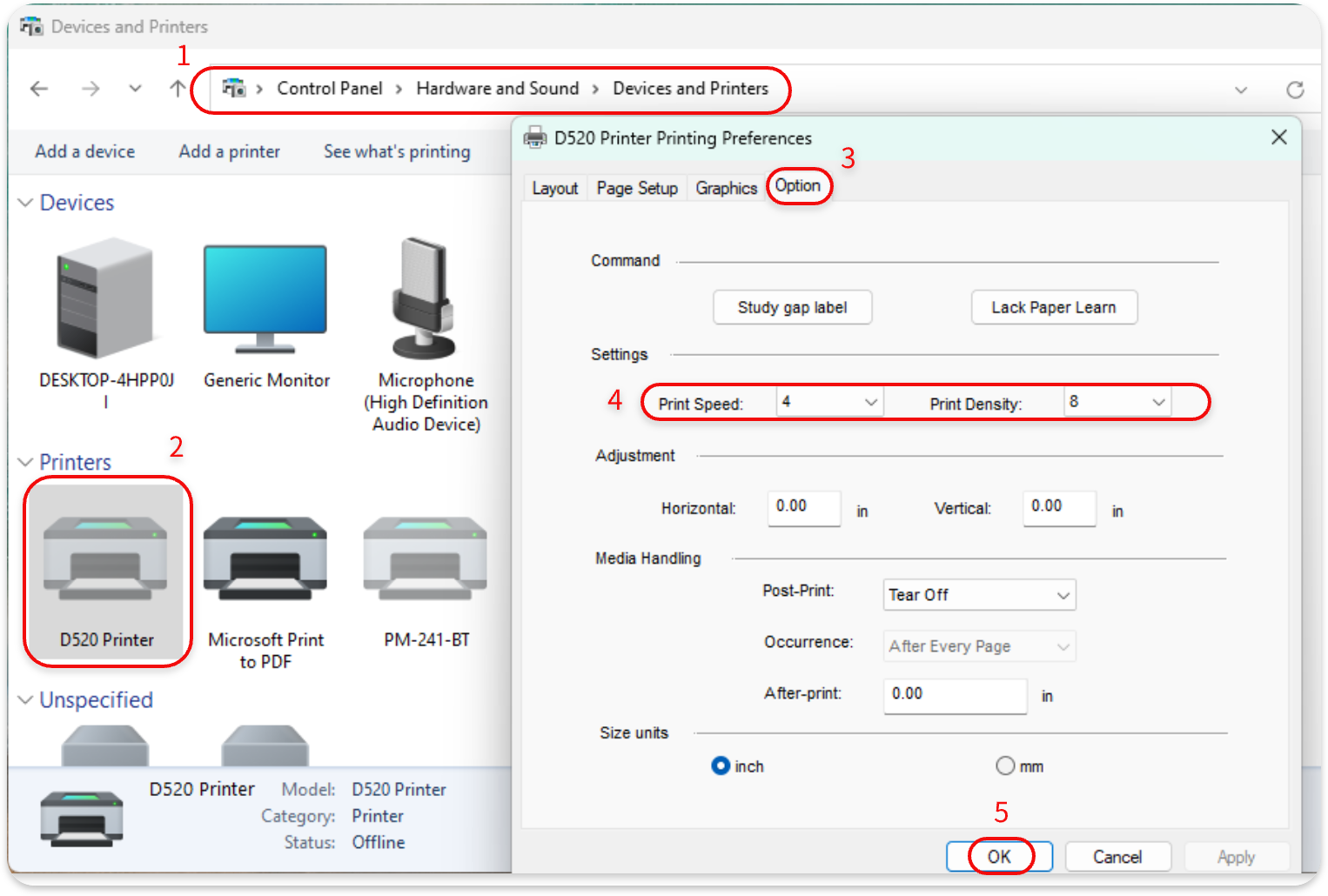Click the D520 Printer icon in details pane
Viewport: 1328px width, 896px height.
click(x=82, y=819)
